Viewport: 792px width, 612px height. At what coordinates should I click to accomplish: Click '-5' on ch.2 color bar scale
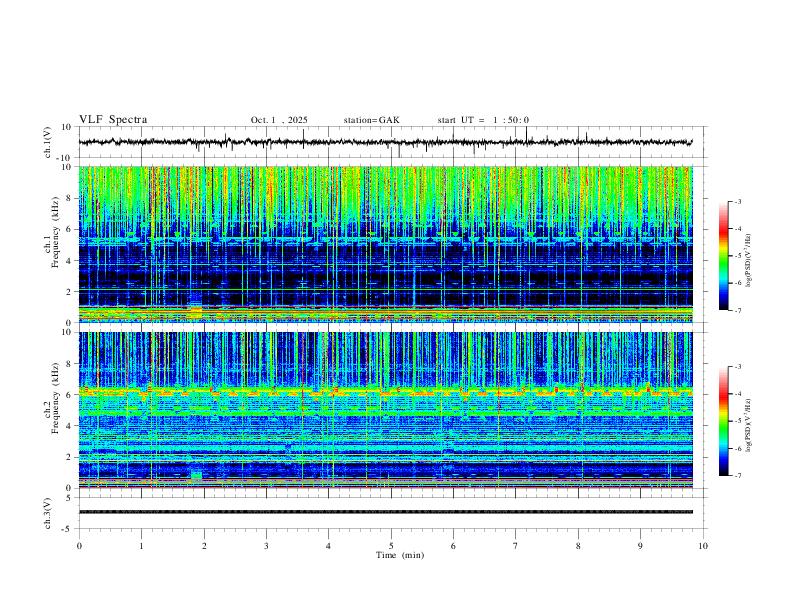[738, 421]
